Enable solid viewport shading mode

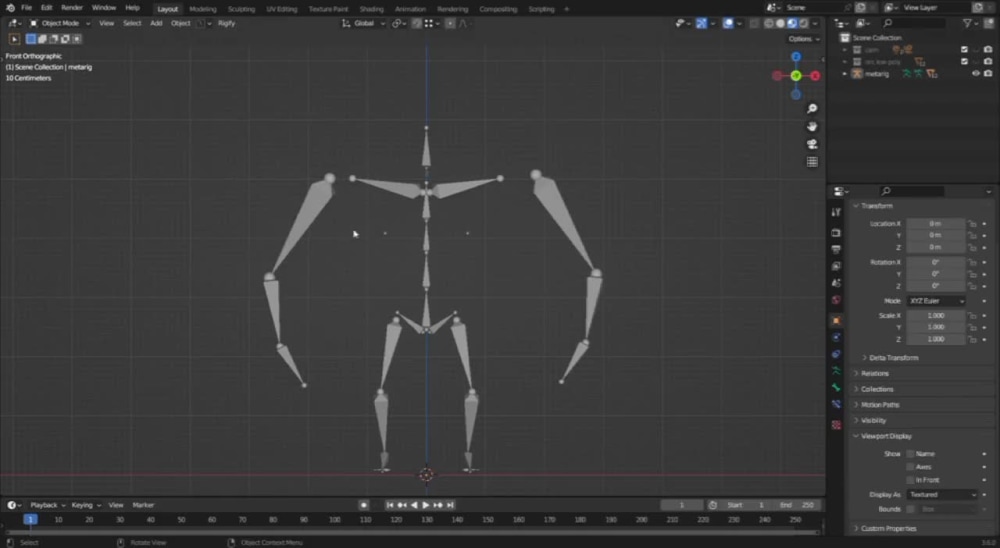click(780, 24)
